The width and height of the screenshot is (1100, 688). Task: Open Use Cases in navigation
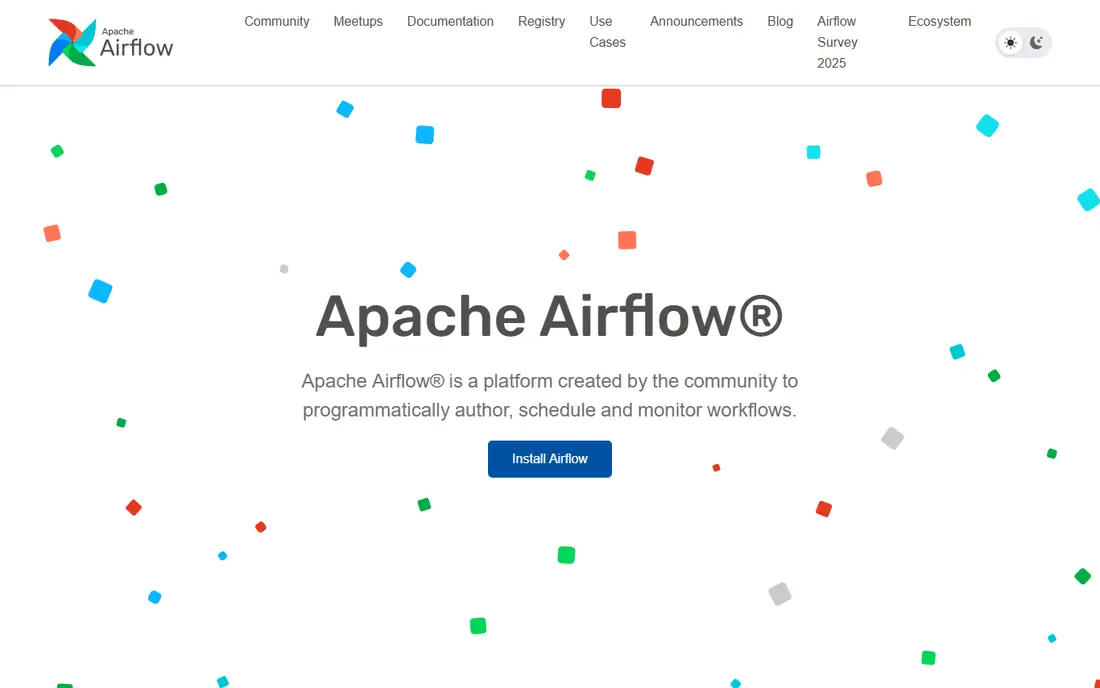pyautogui.click(x=608, y=32)
